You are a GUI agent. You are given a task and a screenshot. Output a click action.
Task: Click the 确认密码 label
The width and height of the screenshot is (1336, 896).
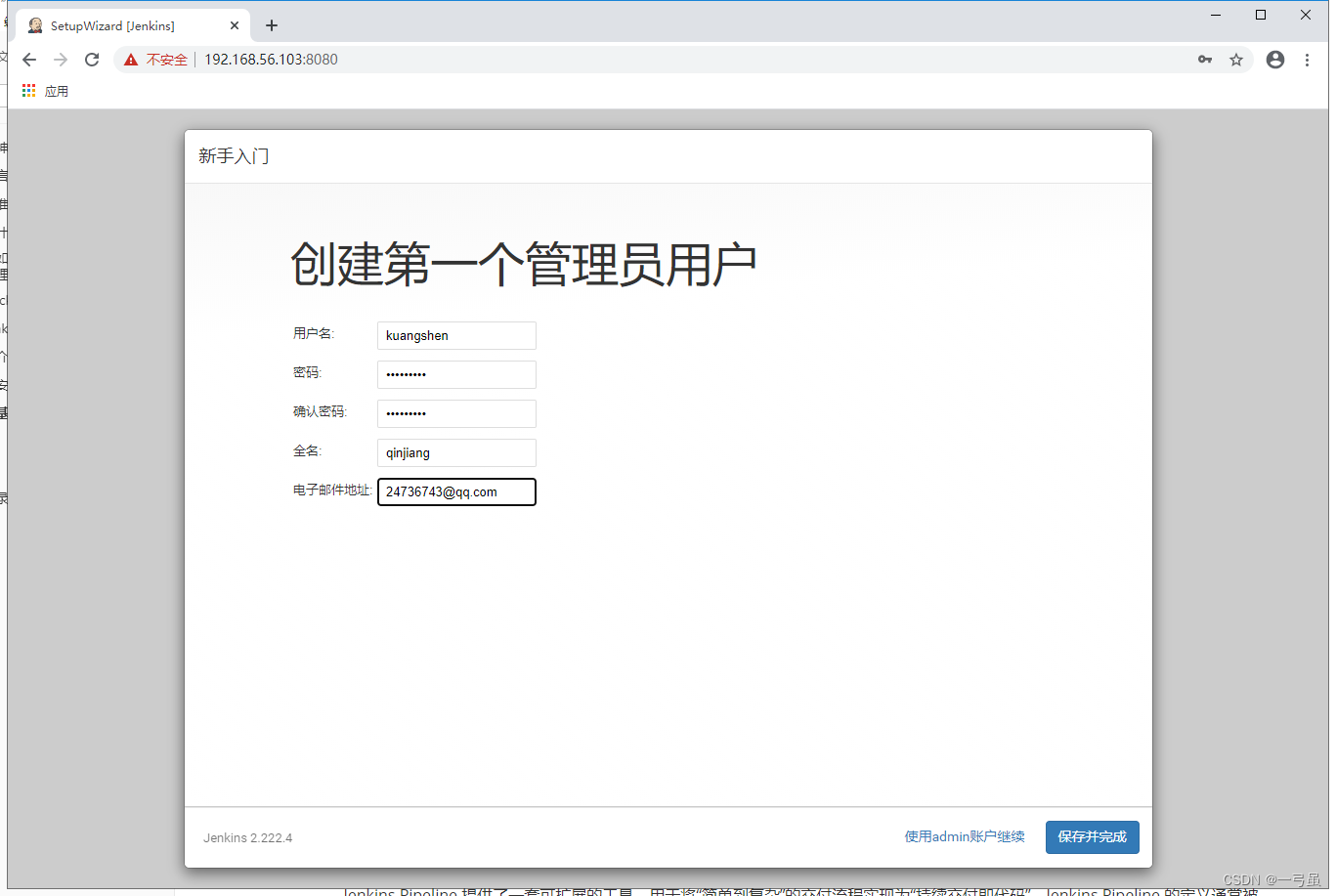(321, 412)
